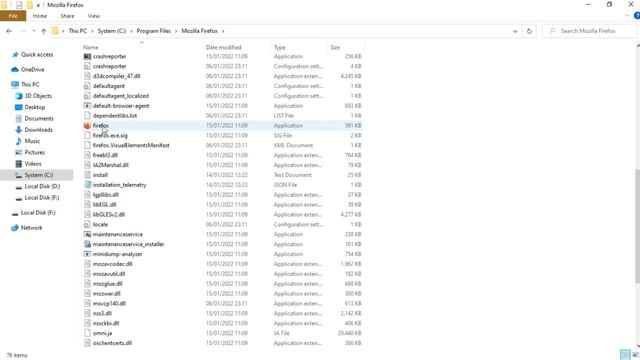
Task: Select msvcp140.dll file
Action: [x=109, y=303]
